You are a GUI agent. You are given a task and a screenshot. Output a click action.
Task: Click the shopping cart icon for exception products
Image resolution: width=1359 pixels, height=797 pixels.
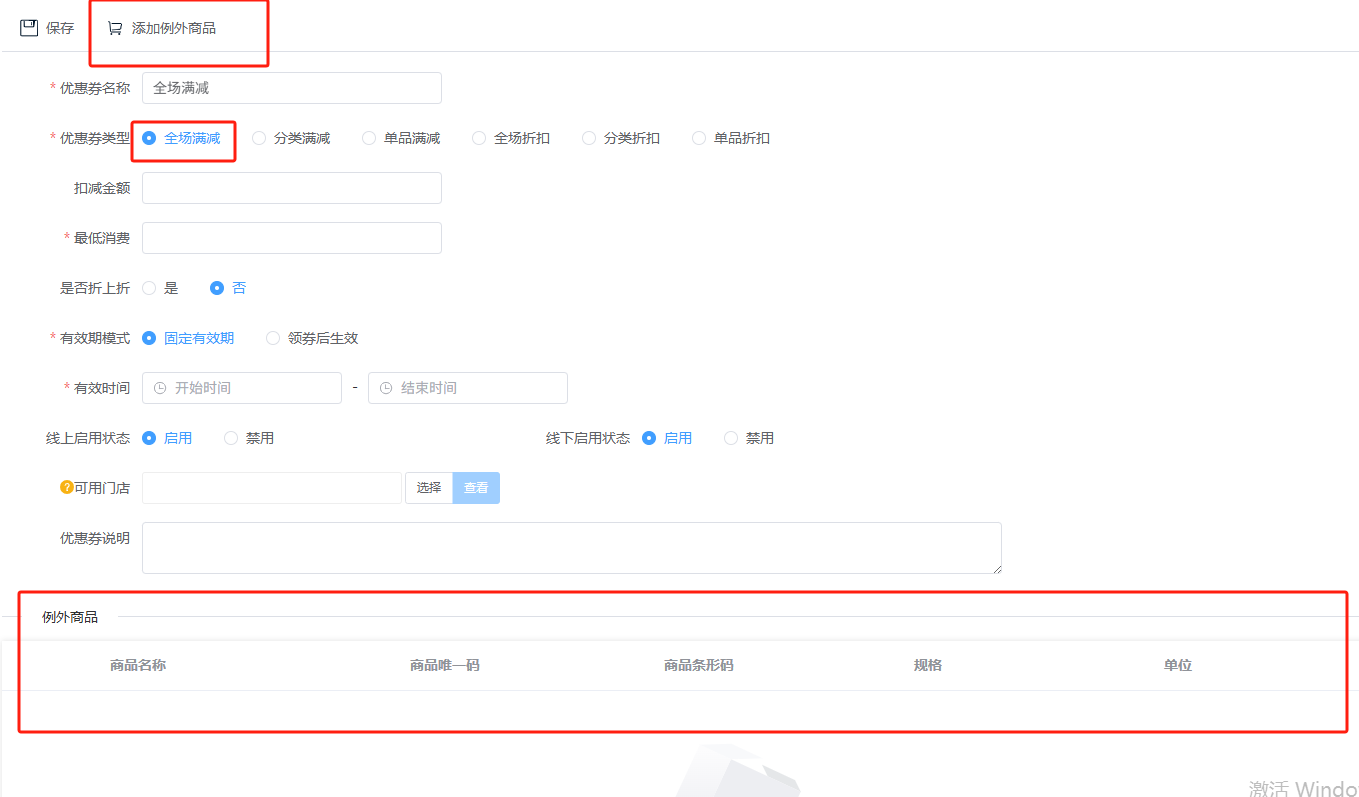click(x=115, y=28)
